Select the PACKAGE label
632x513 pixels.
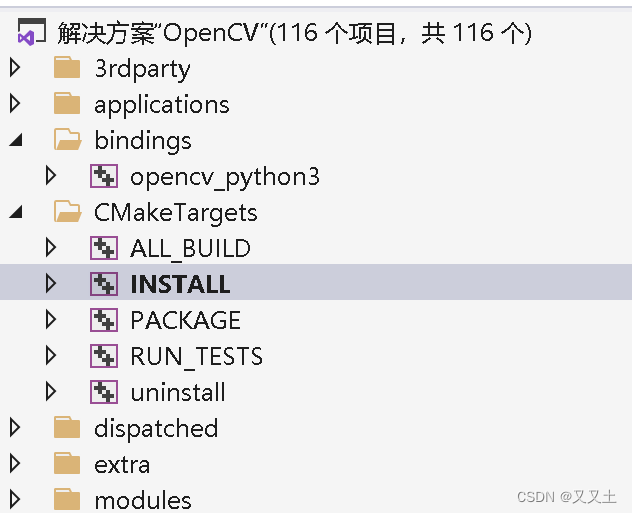[185, 320]
